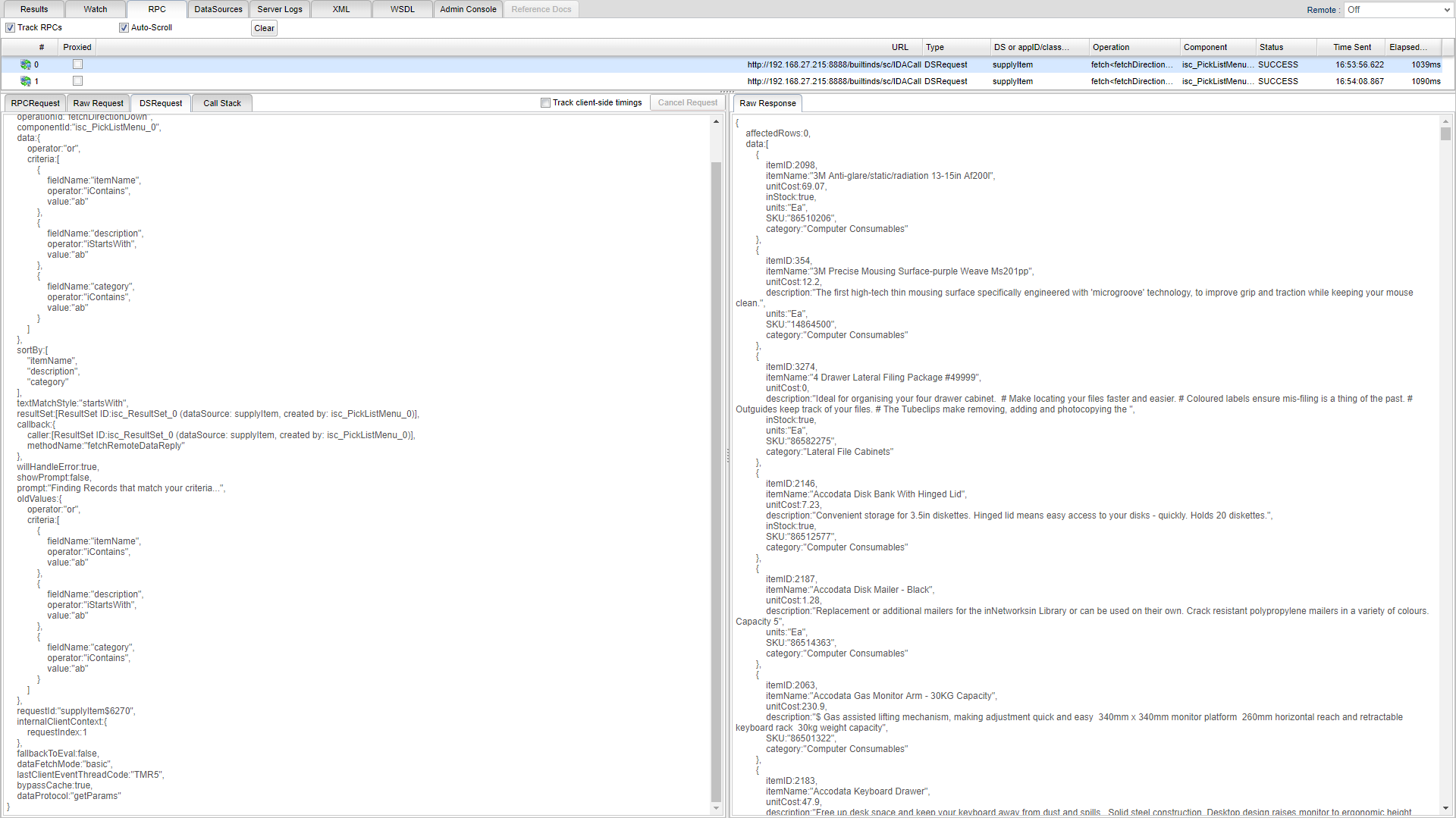
Task: Tick the Proxied checkbox for row 1
Action: pos(77,81)
